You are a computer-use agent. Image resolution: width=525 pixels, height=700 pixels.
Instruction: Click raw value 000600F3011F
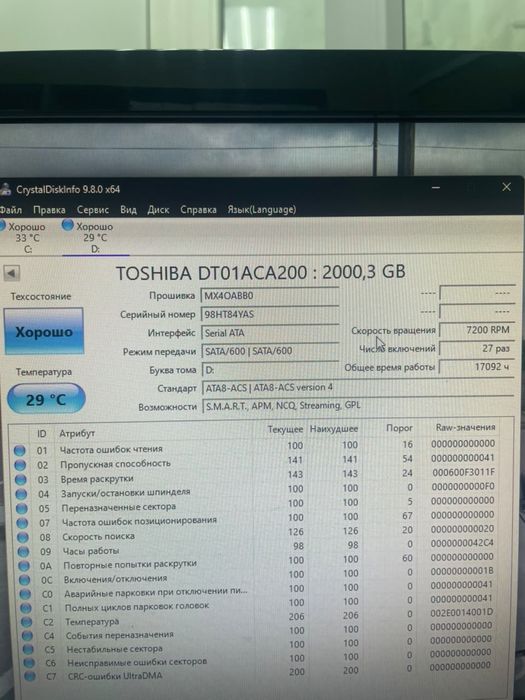coord(463,472)
